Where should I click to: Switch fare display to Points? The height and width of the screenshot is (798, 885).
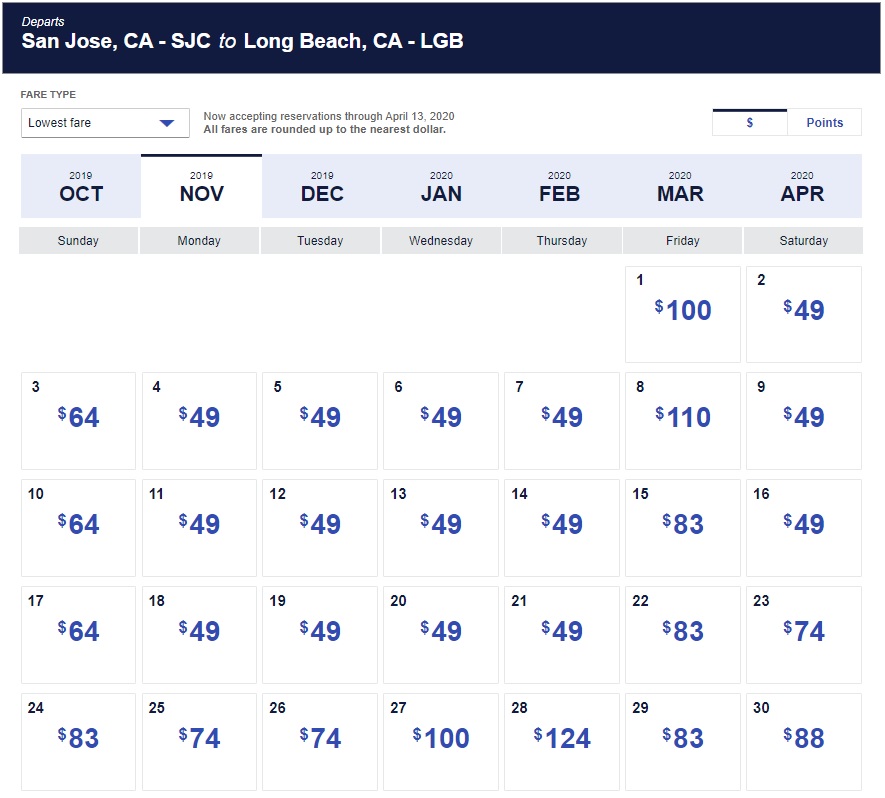click(x=824, y=122)
